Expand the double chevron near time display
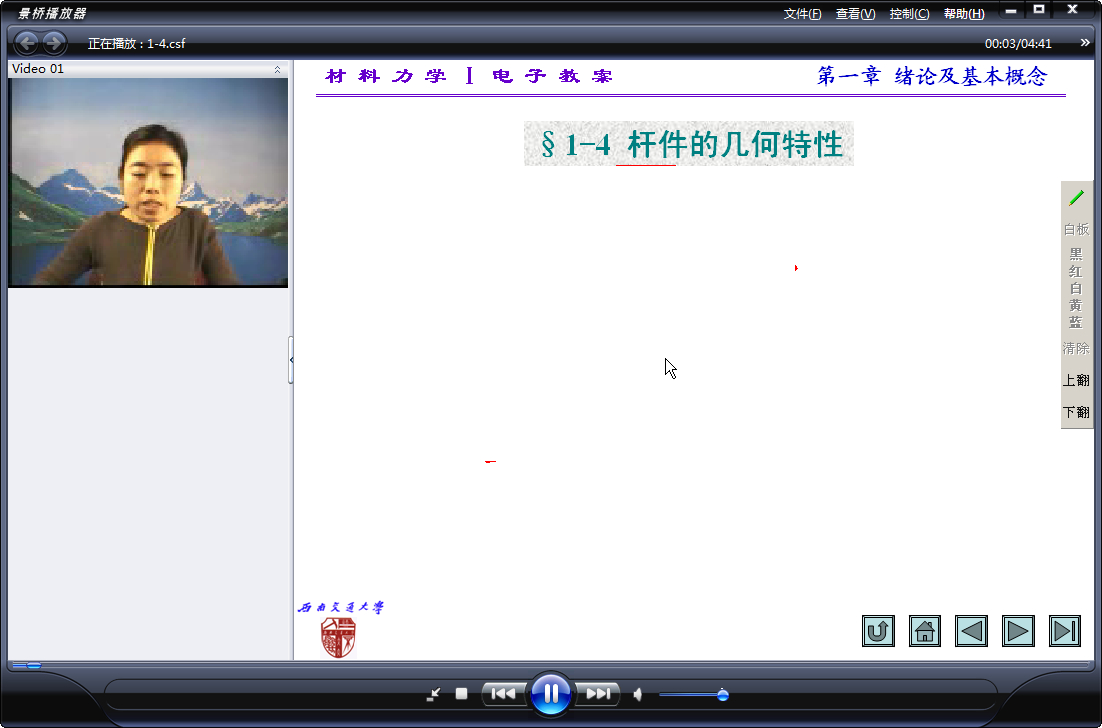The image size is (1102, 728). (1085, 43)
